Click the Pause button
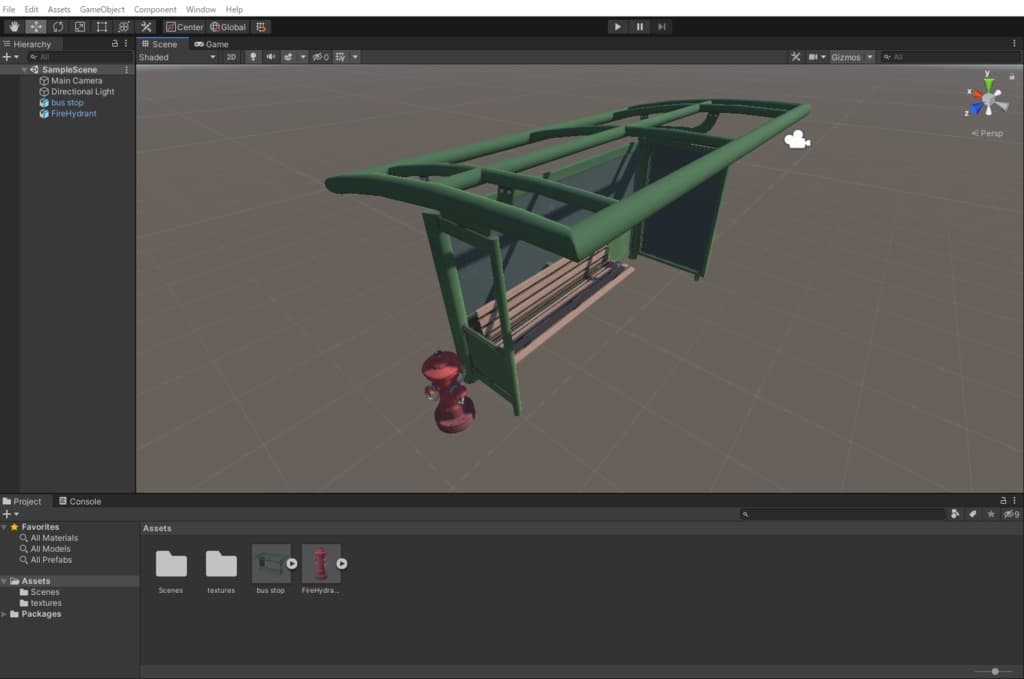Viewport: 1024px width, 679px height. click(x=640, y=27)
